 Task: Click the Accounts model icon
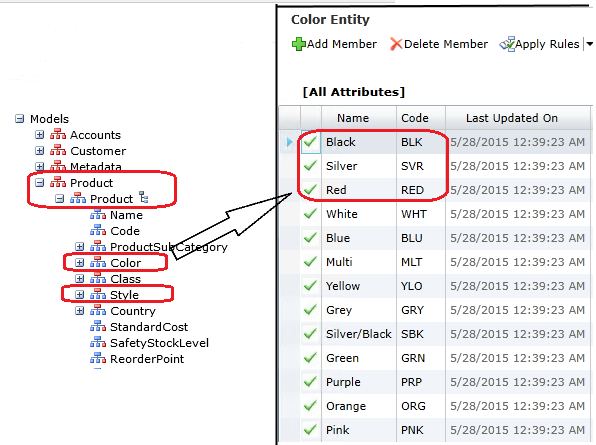coord(58,135)
